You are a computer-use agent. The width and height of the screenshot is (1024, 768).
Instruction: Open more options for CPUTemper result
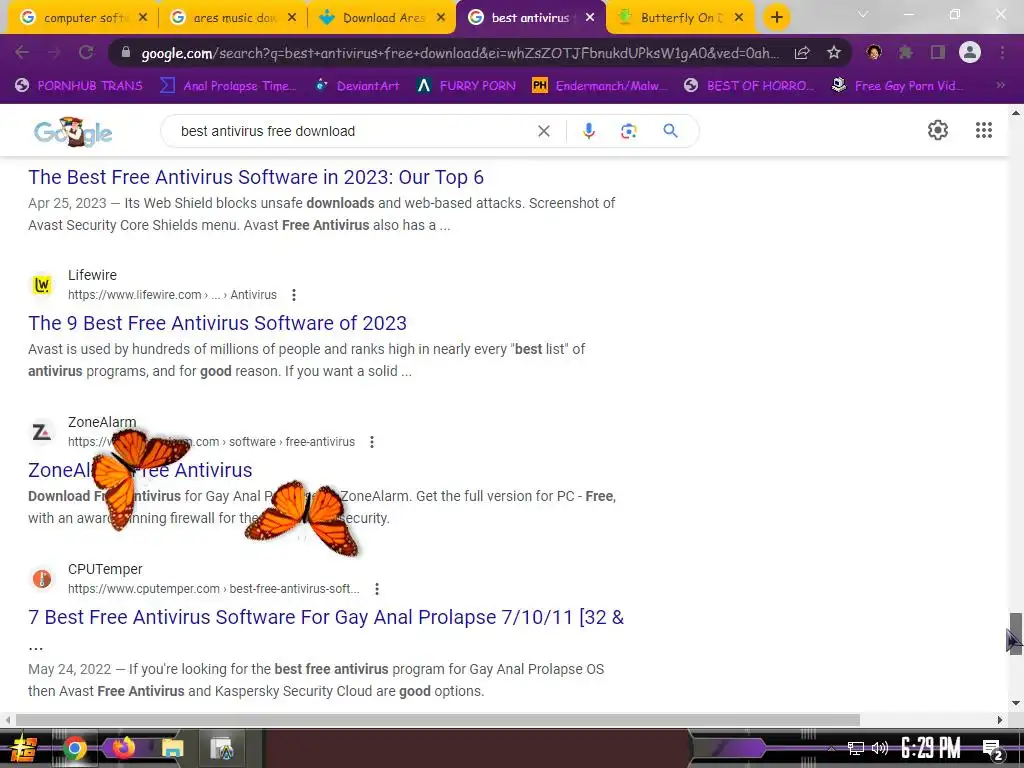click(377, 589)
